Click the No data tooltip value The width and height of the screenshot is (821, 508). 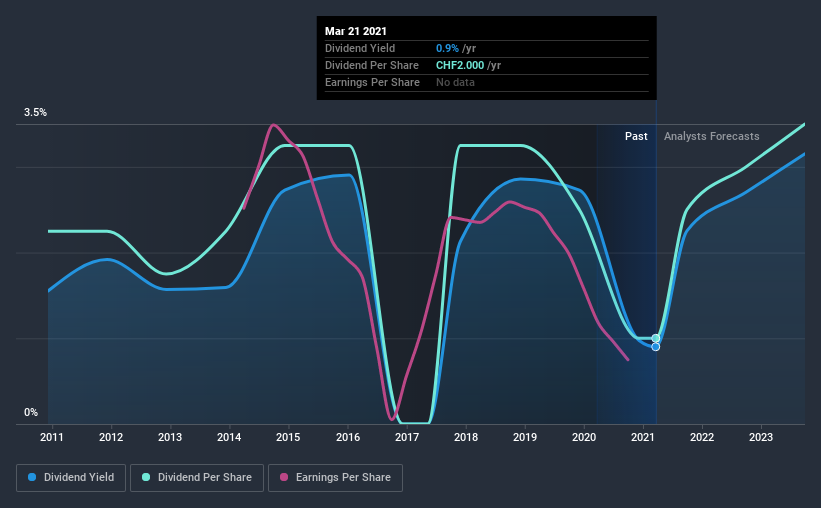[456, 82]
